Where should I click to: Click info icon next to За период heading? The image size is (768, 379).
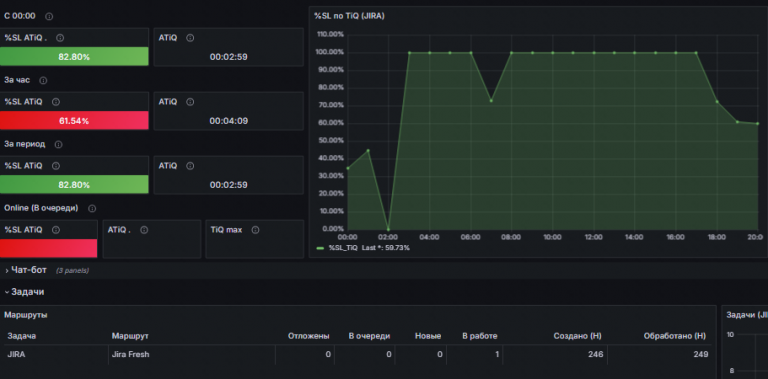[58, 144]
